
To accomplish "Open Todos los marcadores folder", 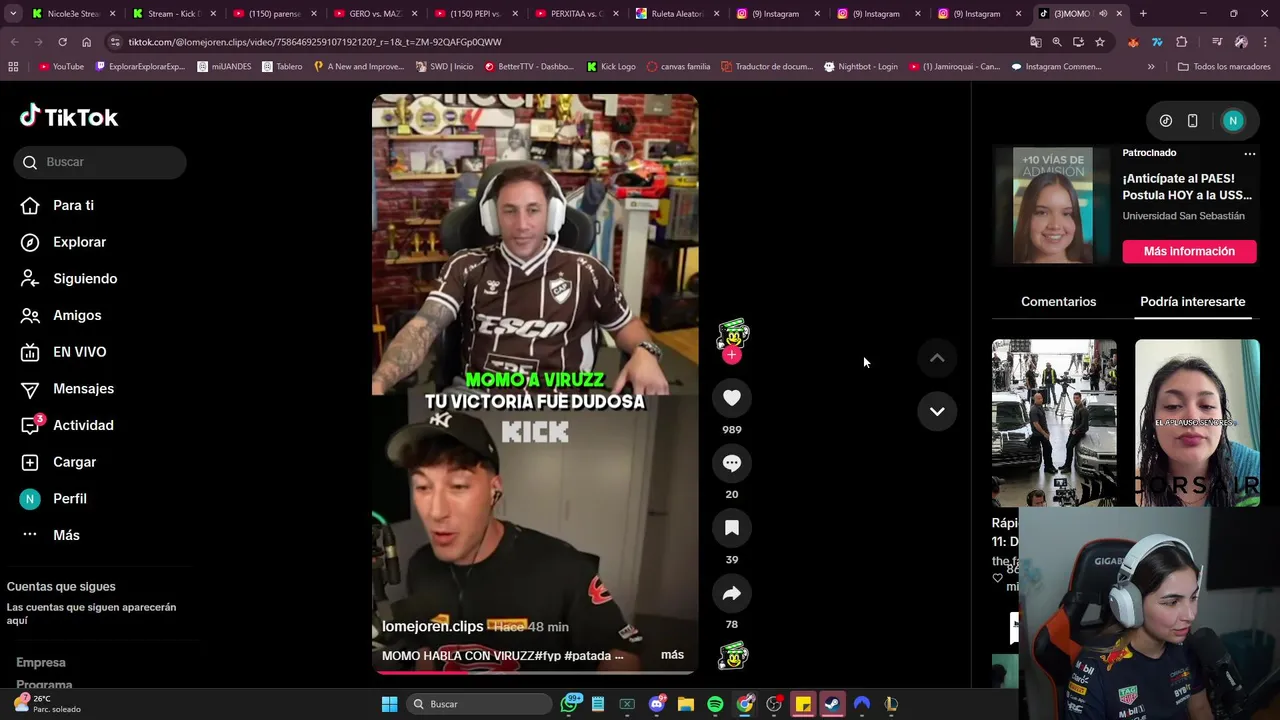I will pyautogui.click(x=1224, y=67).
